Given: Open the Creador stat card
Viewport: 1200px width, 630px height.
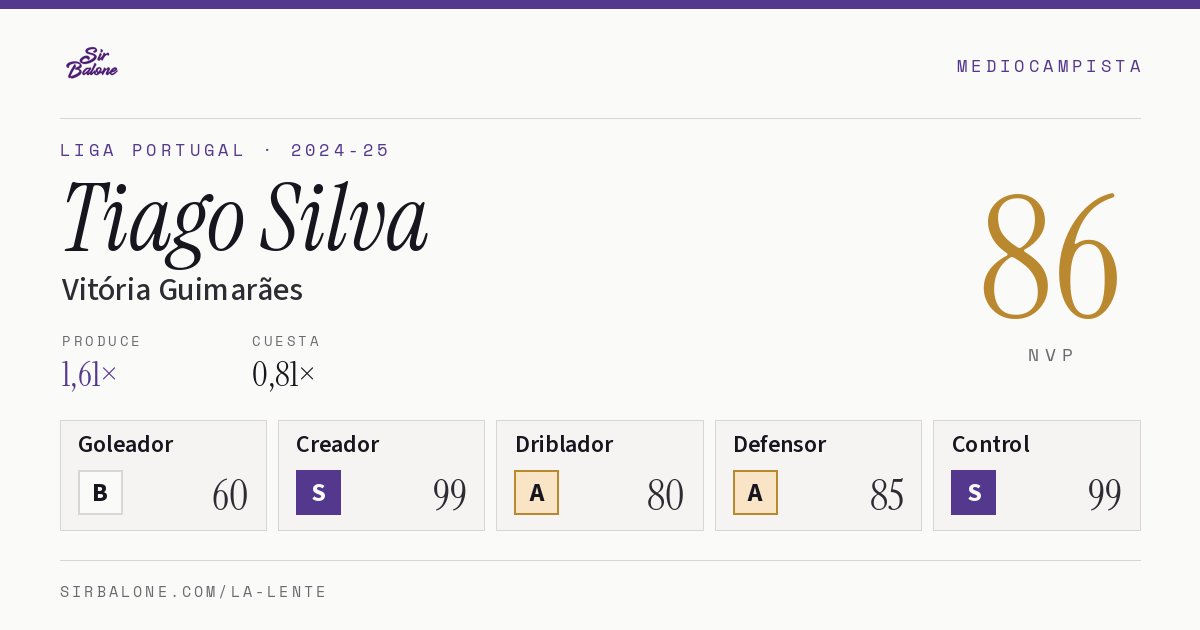Looking at the screenshot, I should (381, 475).
